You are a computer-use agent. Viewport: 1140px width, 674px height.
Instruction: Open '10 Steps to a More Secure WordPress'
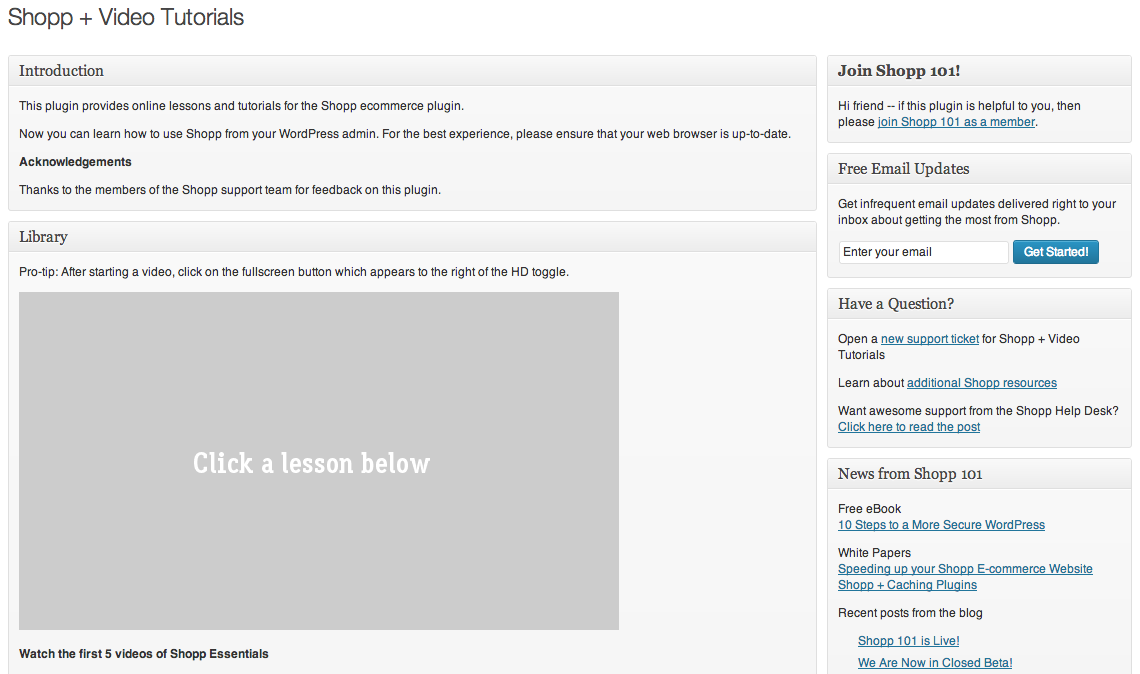click(x=941, y=525)
